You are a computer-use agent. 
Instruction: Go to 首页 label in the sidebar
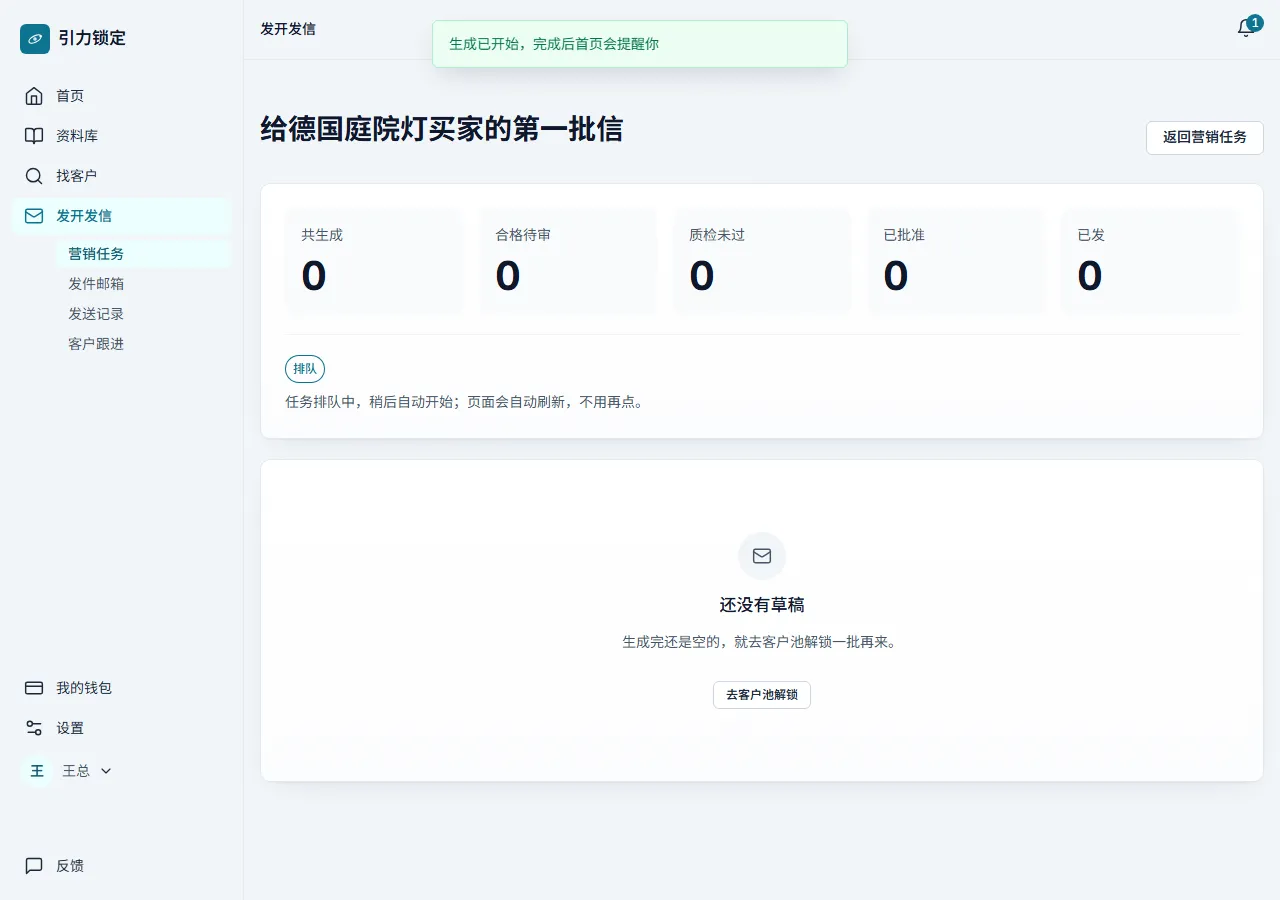[x=70, y=96]
